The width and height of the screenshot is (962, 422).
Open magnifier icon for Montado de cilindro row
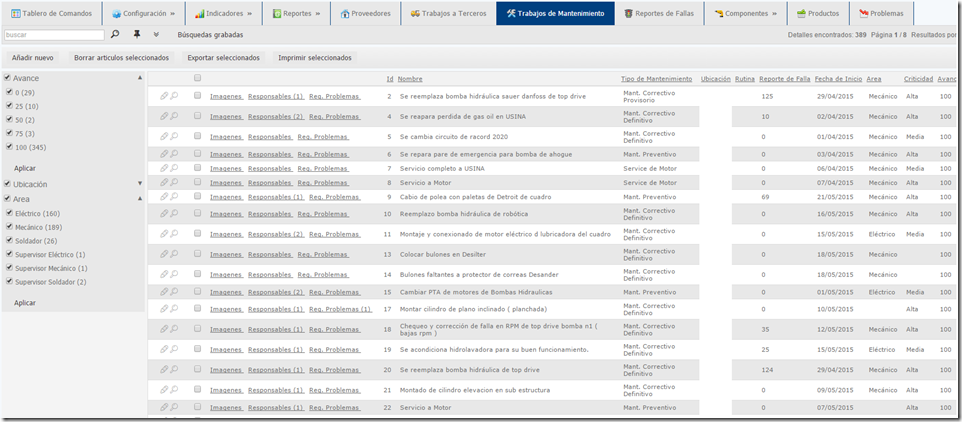click(x=174, y=389)
